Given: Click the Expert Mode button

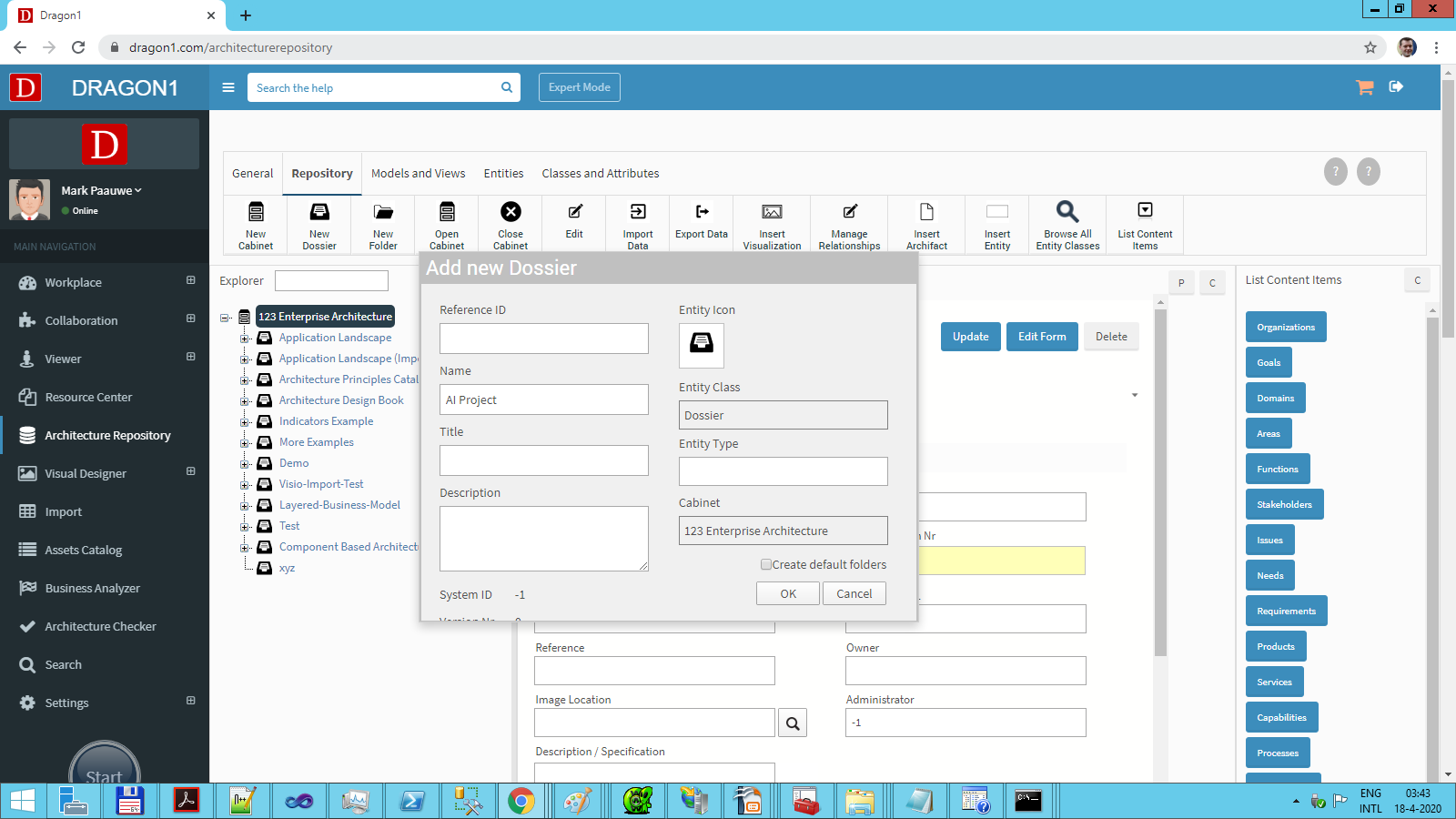Looking at the screenshot, I should [x=580, y=87].
